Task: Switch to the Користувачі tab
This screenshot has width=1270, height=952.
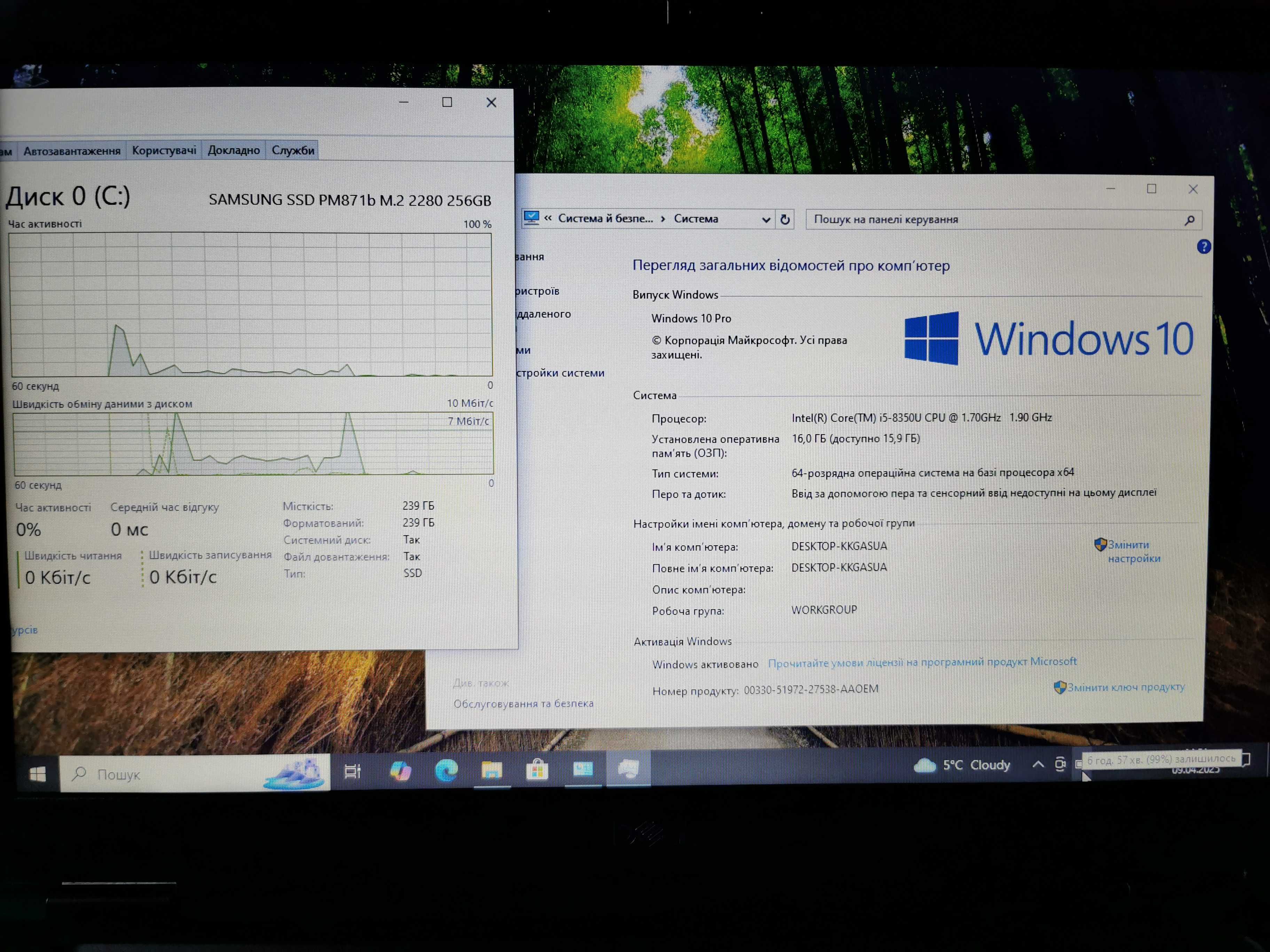Action: click(x=164, y=150)
